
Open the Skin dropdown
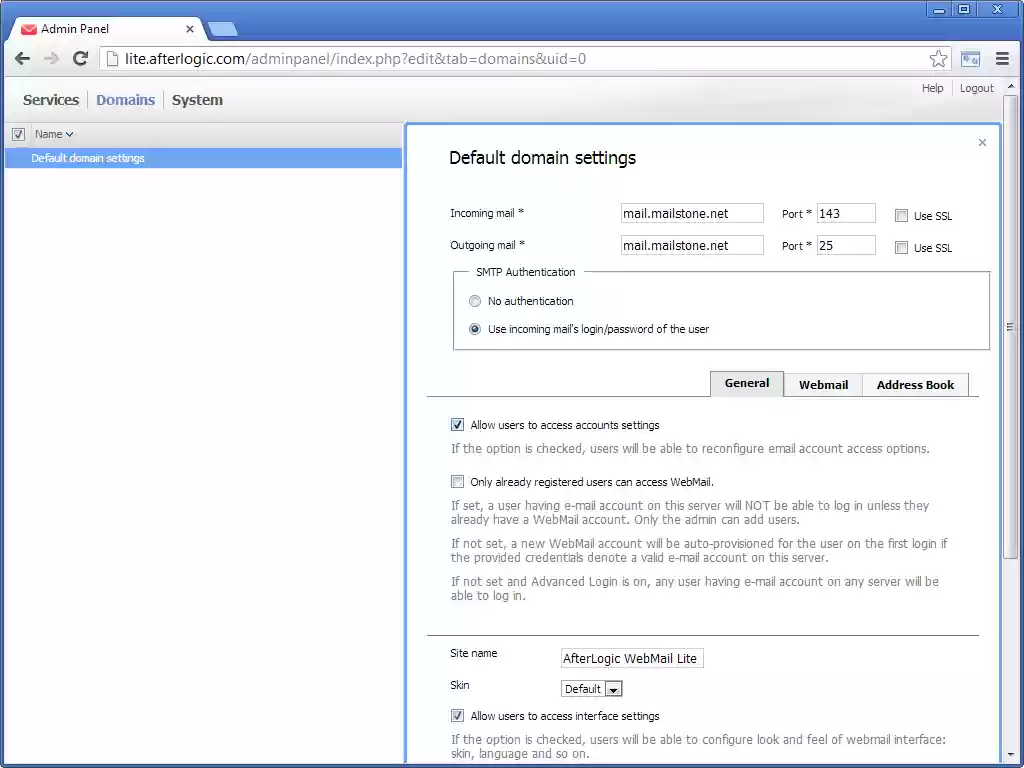[x=614, y=688]
